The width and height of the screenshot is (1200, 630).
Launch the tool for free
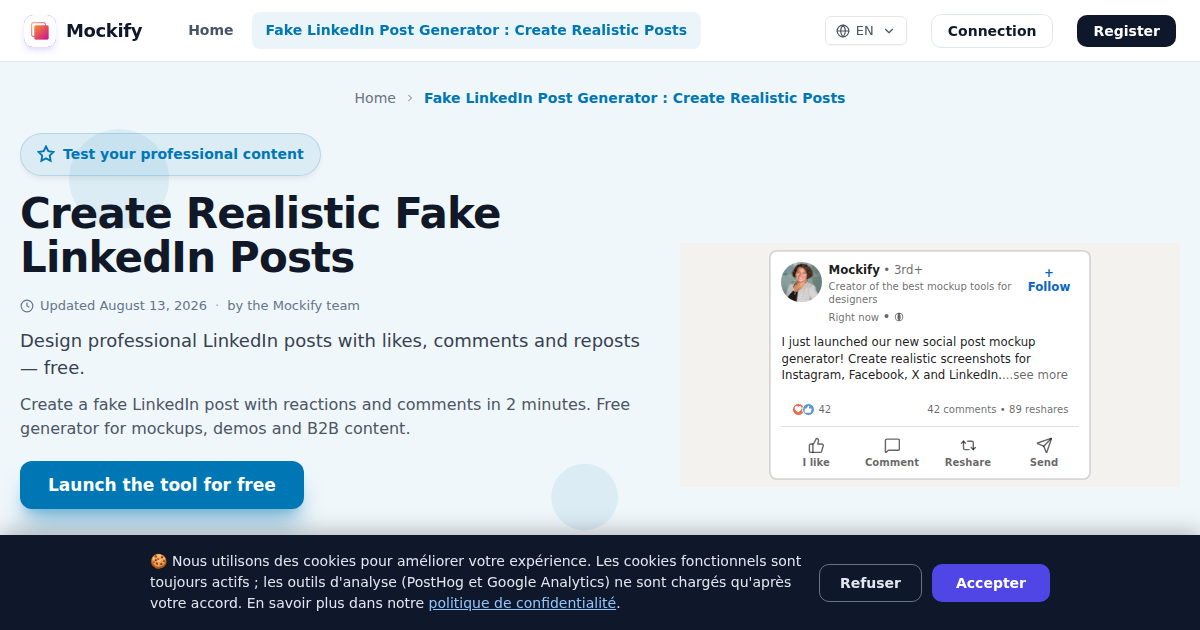[x=162, y=485]
